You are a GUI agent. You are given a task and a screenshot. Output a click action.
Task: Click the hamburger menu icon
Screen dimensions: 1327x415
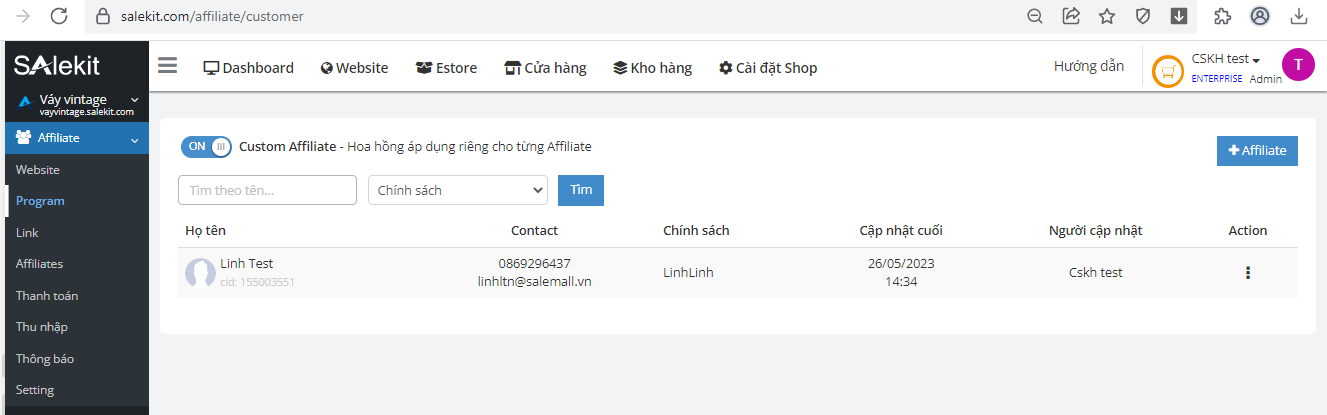pos(167,66)
